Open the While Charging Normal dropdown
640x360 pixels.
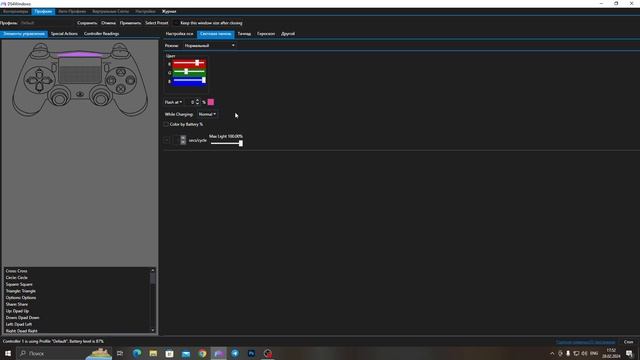click(x=207, y=114)
